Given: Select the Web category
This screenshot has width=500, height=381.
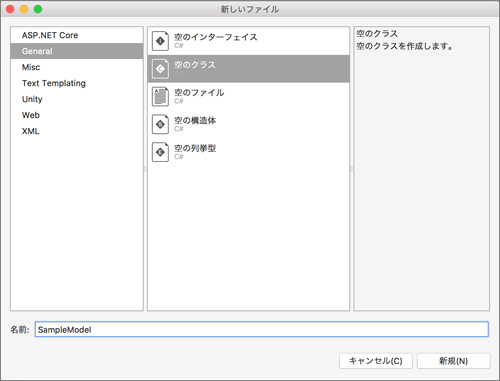Looking at the screenshot, I should click(77, 115).
